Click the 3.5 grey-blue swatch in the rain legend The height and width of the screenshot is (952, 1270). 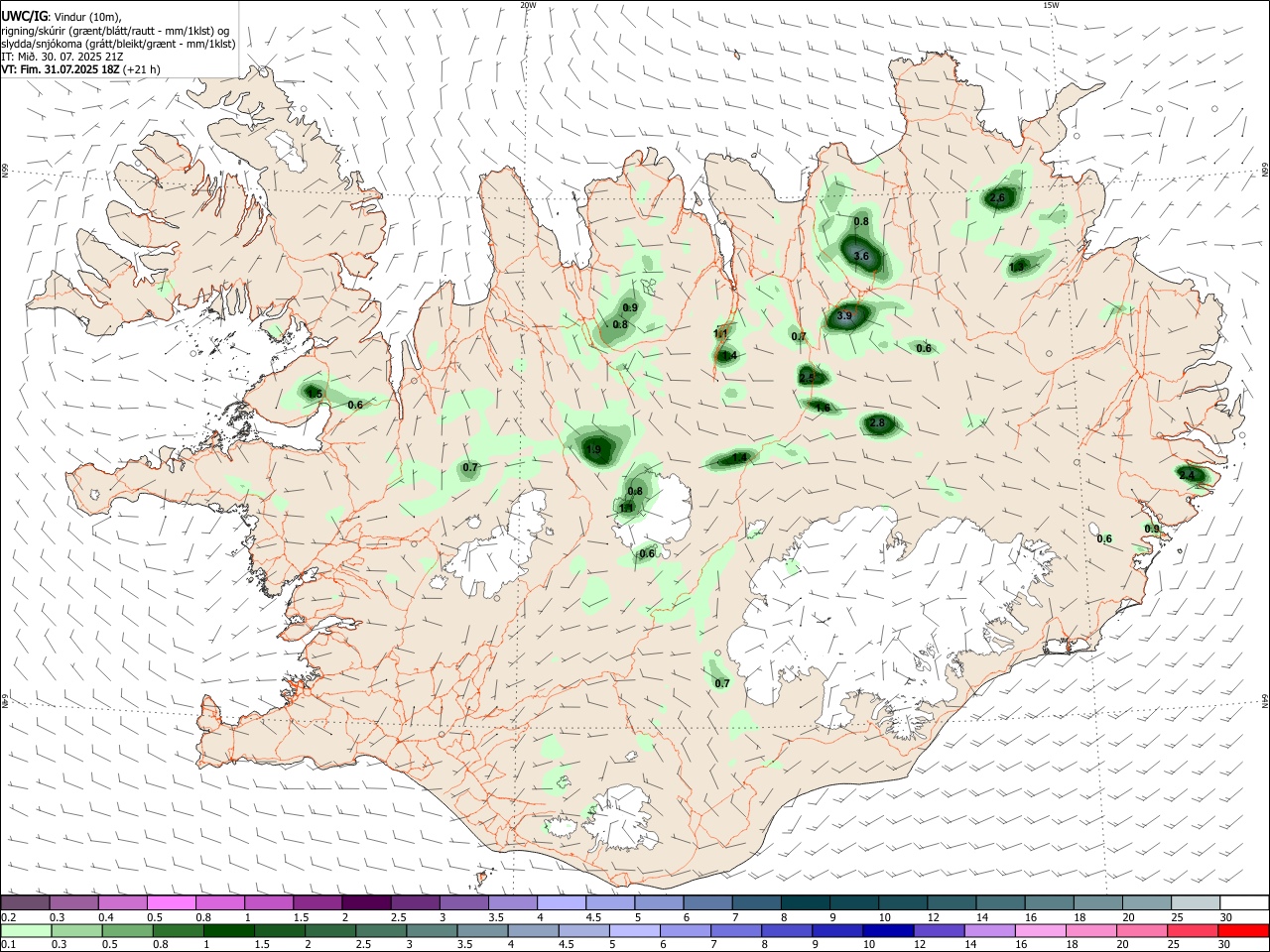point(481,931)
